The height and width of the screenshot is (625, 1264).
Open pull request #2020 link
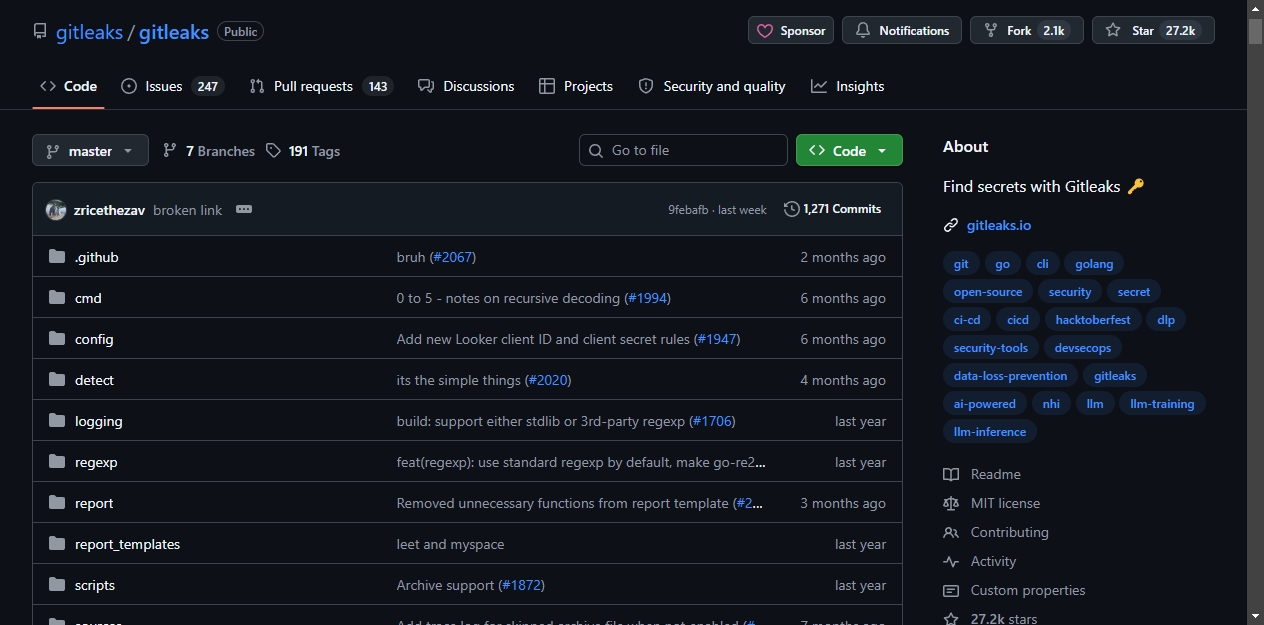coord(548,380)
